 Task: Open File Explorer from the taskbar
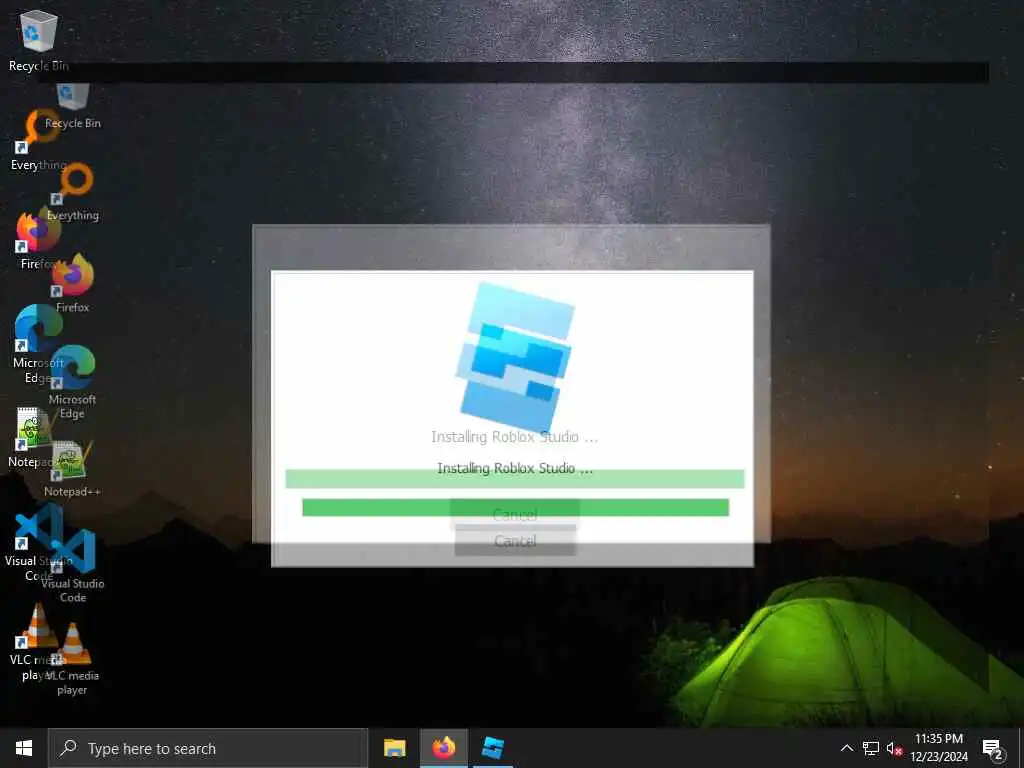coord(394,748)
